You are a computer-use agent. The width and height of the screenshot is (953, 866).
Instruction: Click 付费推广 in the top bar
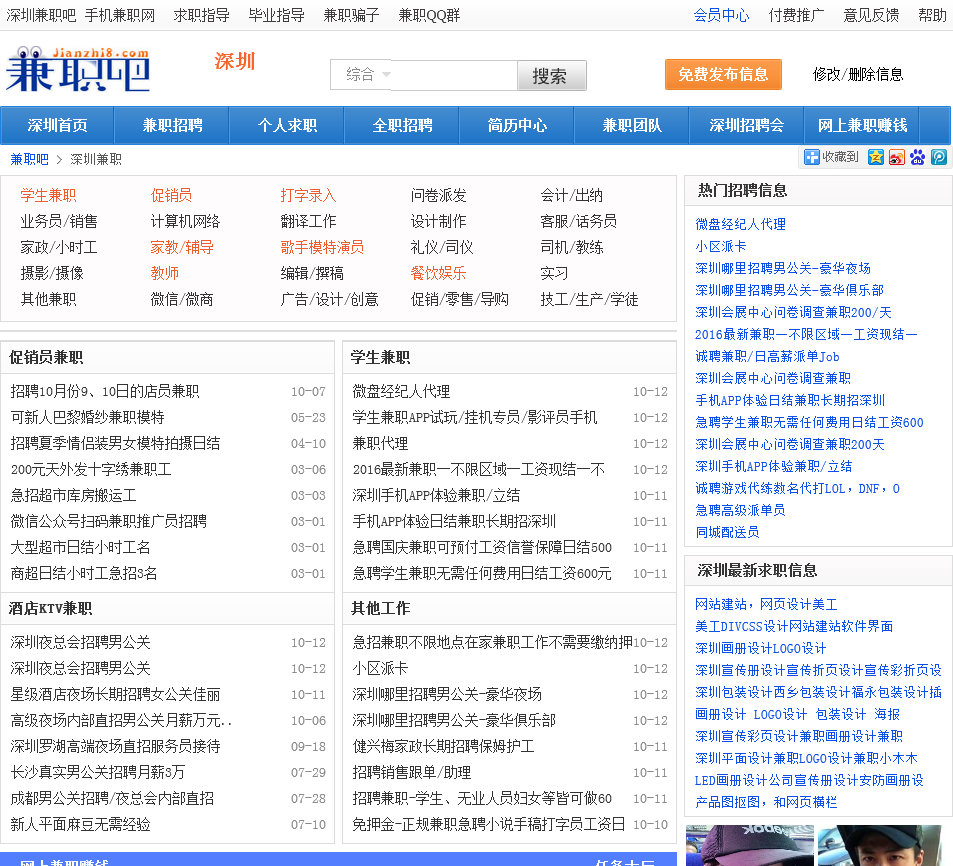(796, 15)
